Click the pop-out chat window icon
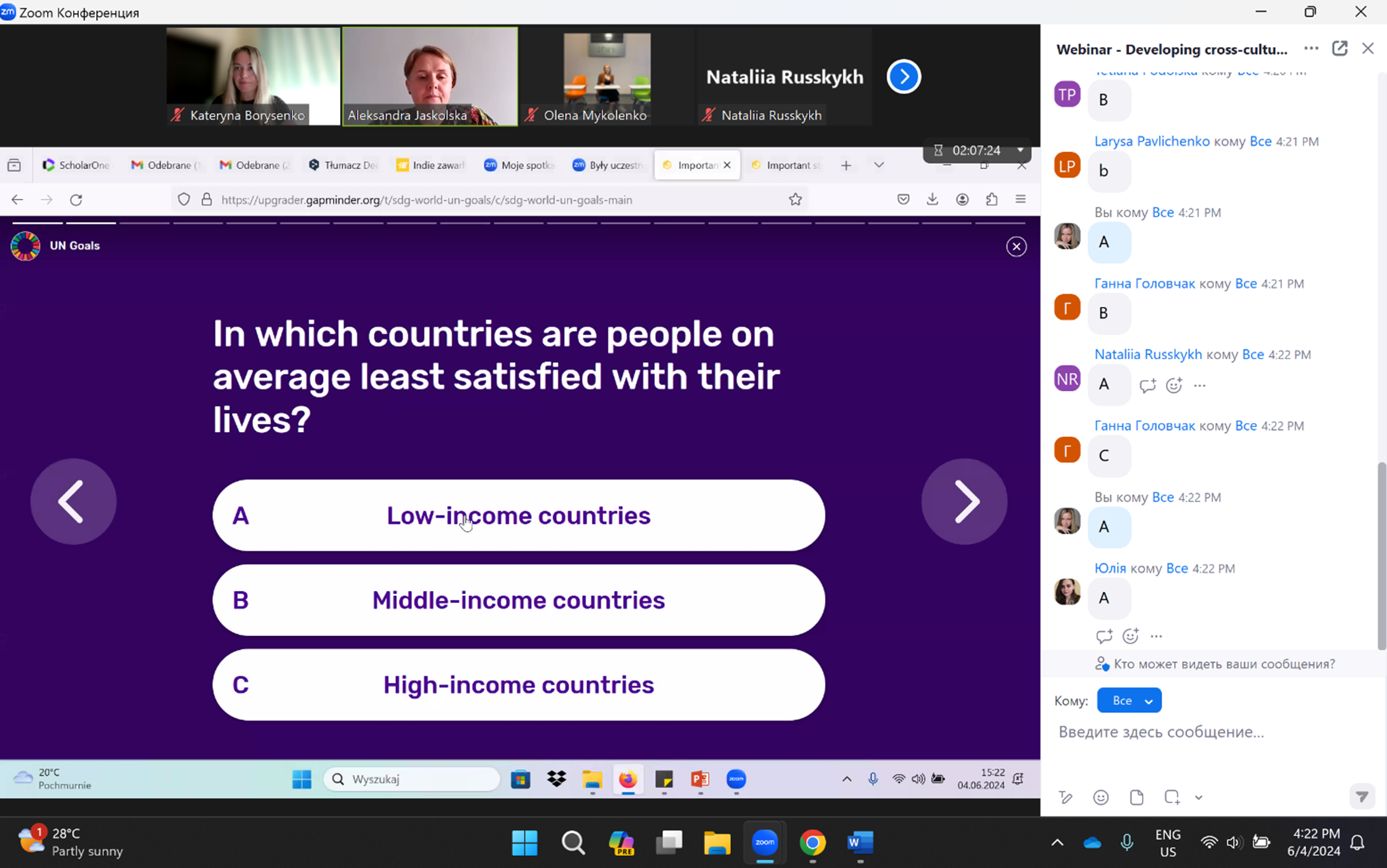Image resolution: width=1387 pixels, height=868 pixels. click(1339, 49)
